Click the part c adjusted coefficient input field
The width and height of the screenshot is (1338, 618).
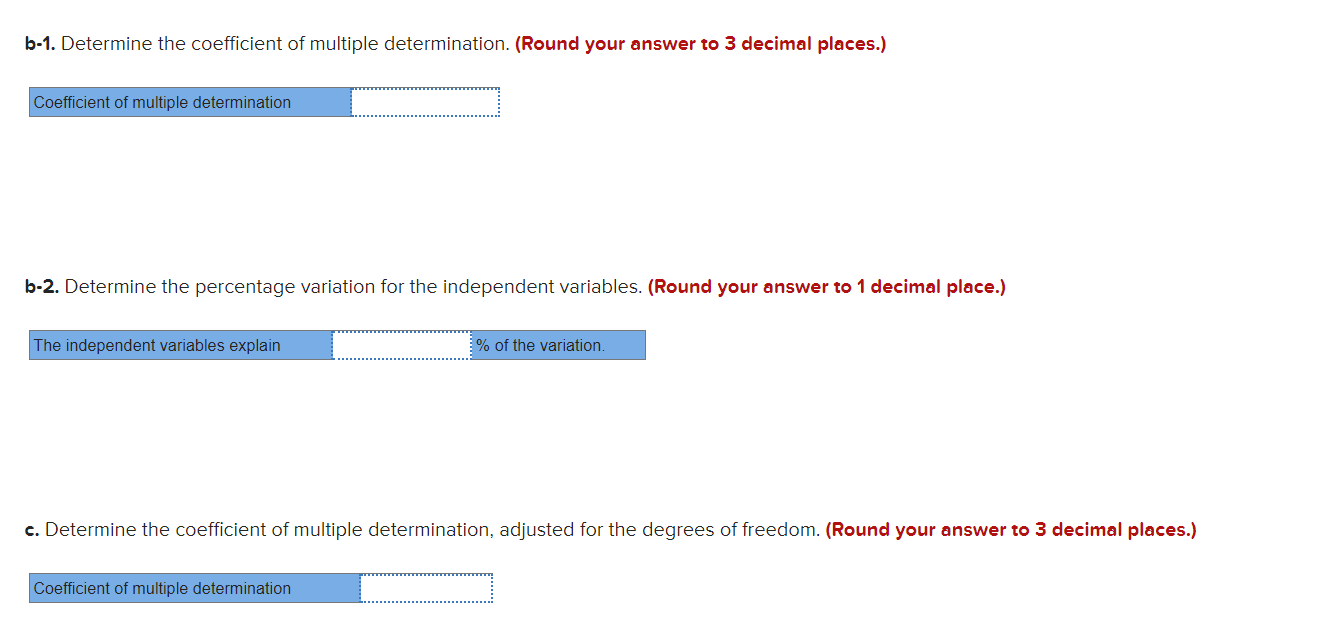tap(425, 588)
